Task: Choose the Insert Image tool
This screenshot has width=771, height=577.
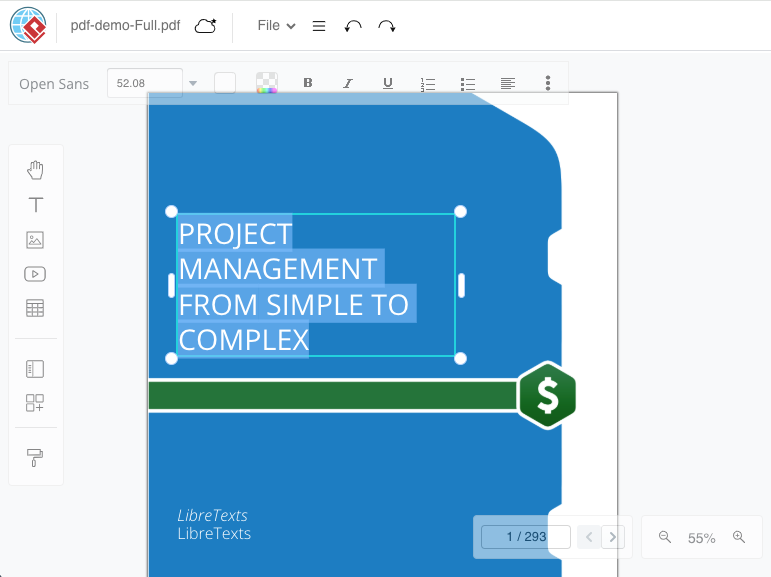Action: (35, 240)
